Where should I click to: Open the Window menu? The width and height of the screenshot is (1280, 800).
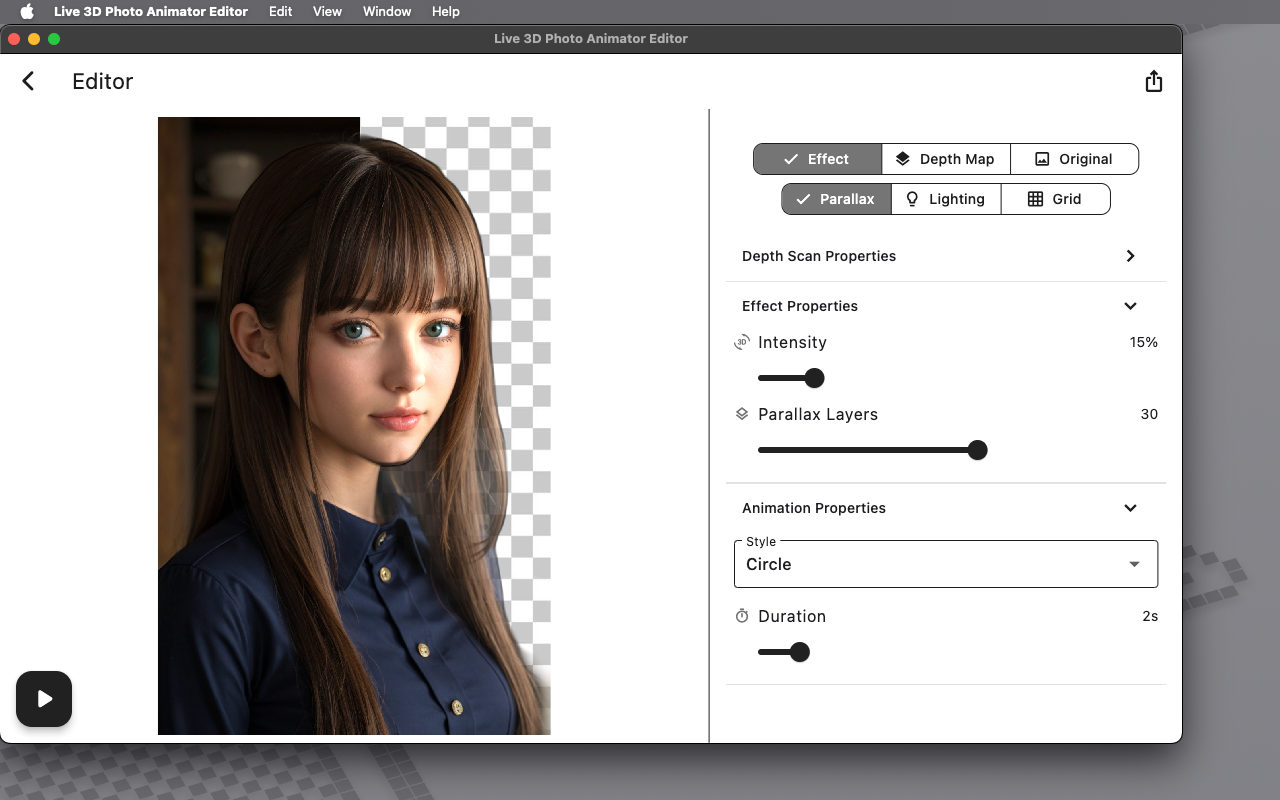(387, 12)
